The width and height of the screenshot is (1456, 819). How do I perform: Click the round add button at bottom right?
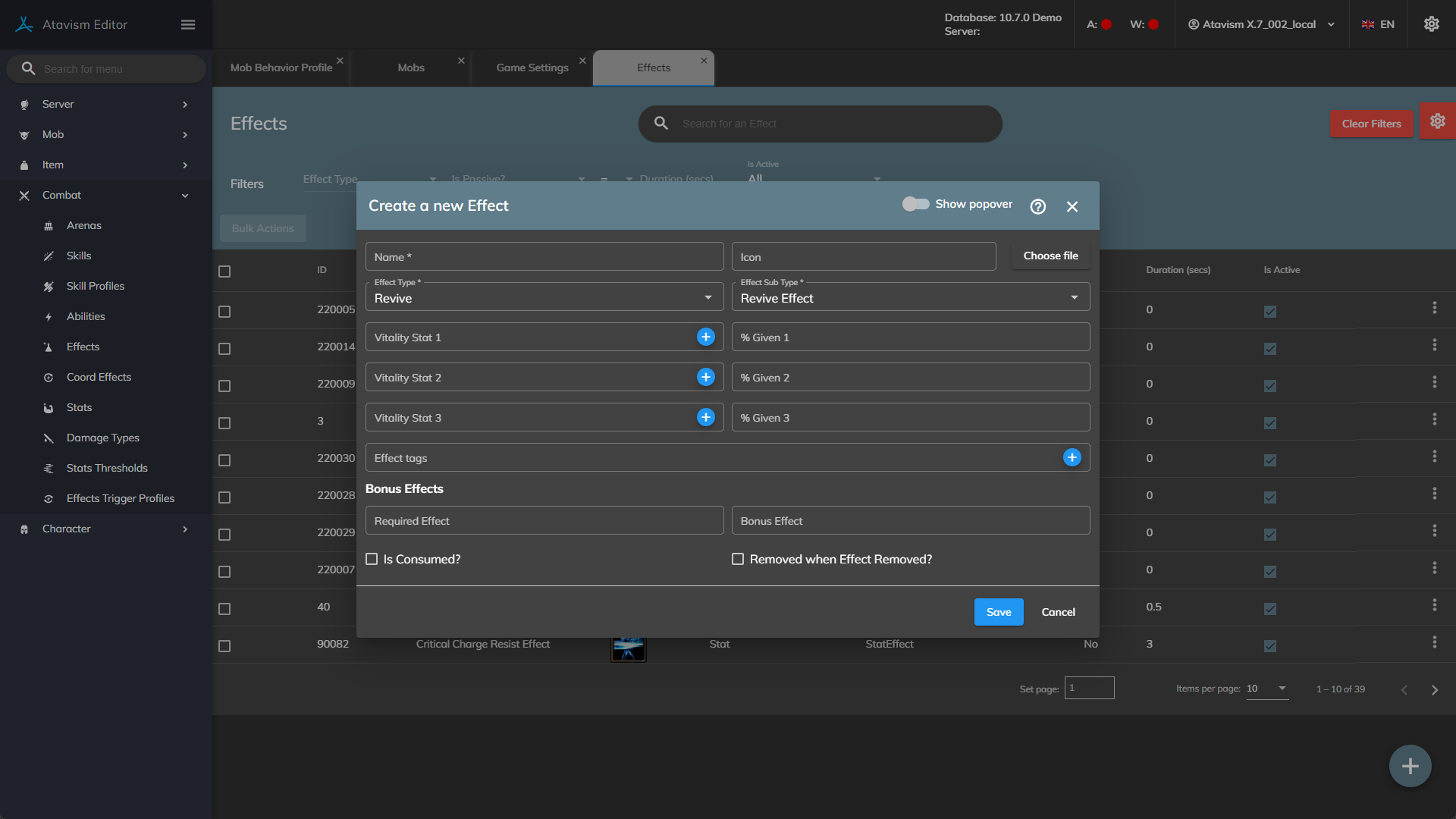click(1410, 766)
